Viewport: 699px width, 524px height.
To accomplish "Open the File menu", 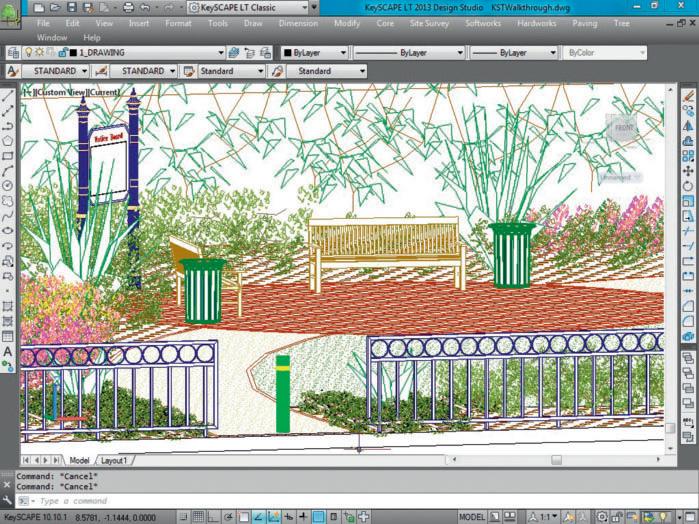I will pos(43,23).
